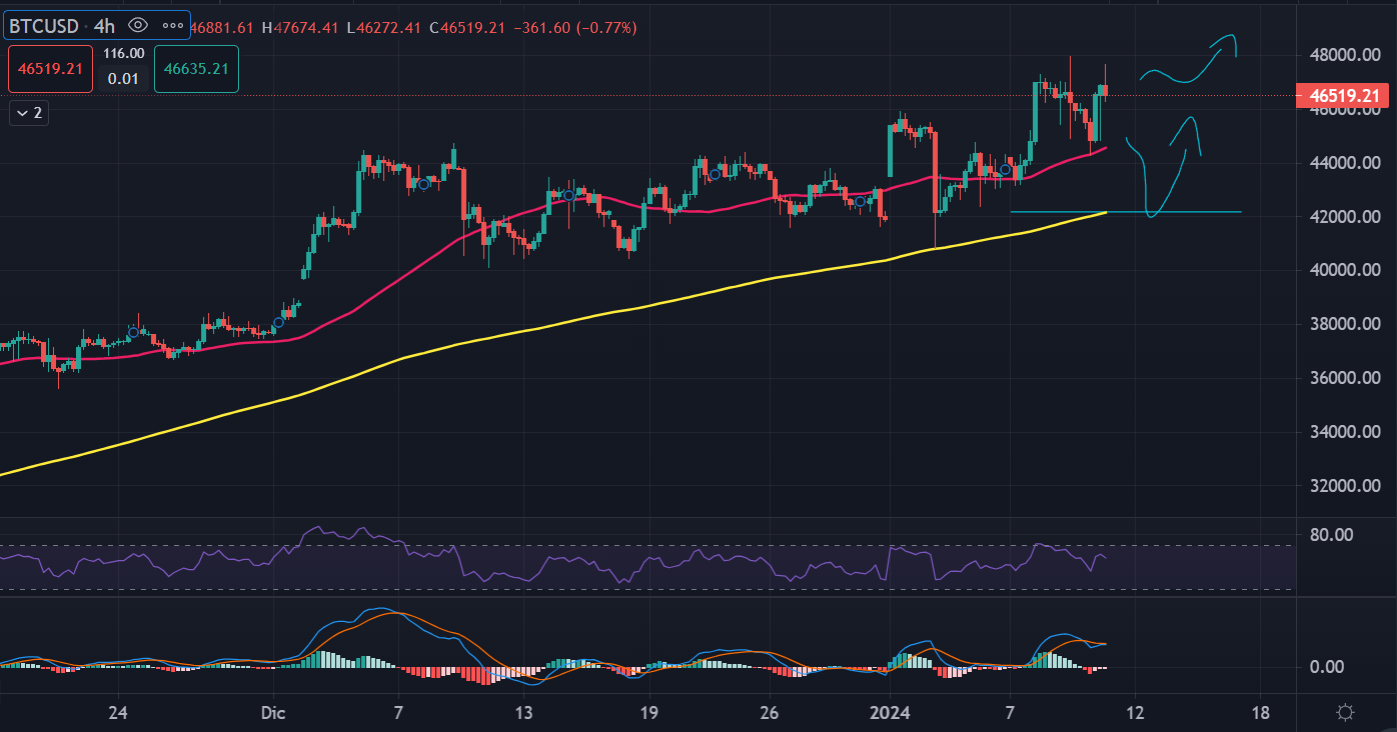The width and height of the screenshot is (1397, 732).
Task: Click the 116.00 spread value
Action: click(124, 54)
